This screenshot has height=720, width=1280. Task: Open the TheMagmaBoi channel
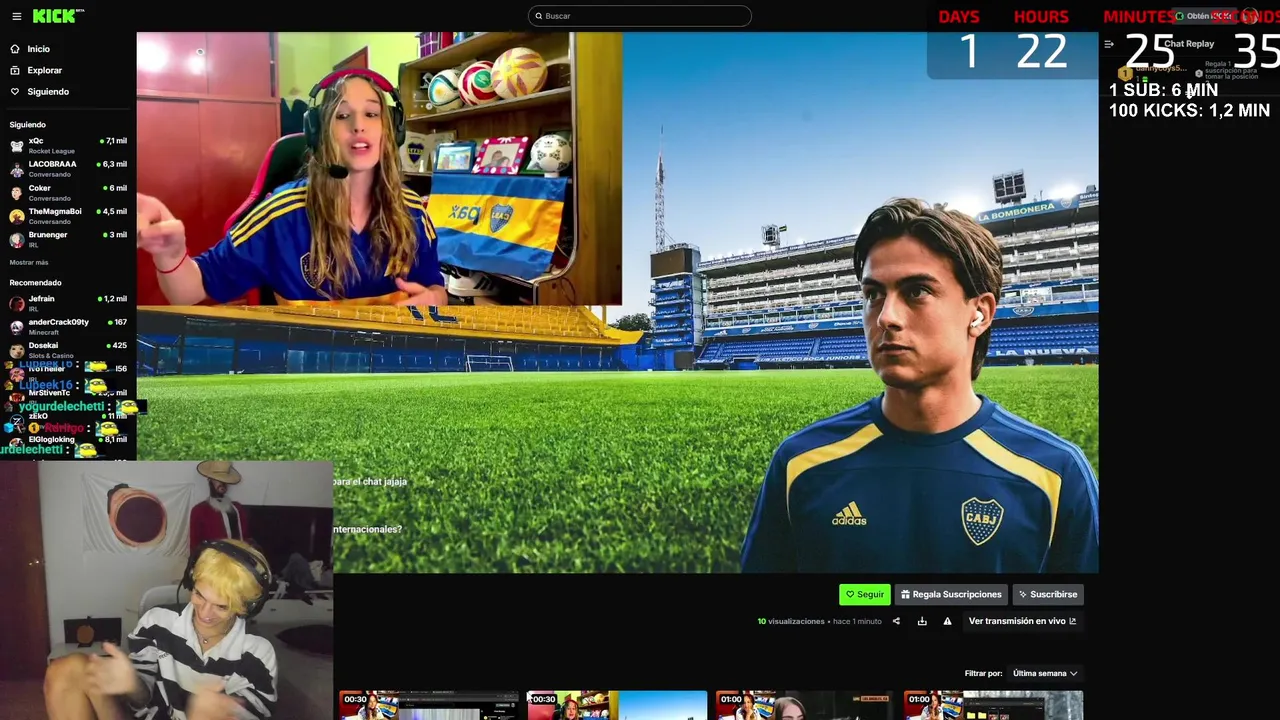click(x=68, y=216)
